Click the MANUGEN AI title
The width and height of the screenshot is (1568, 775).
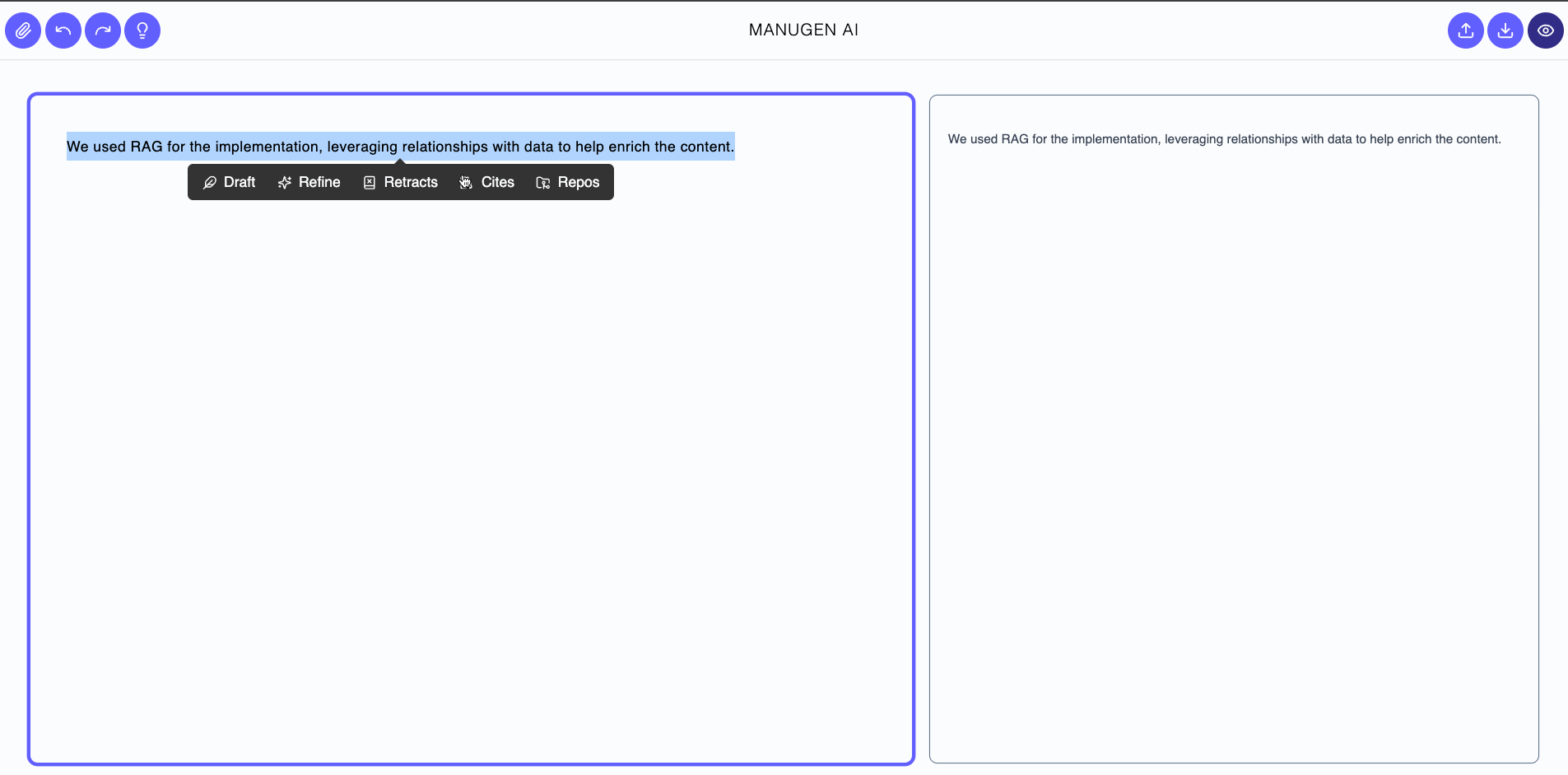pyautogui.click(x=803, y=30)
